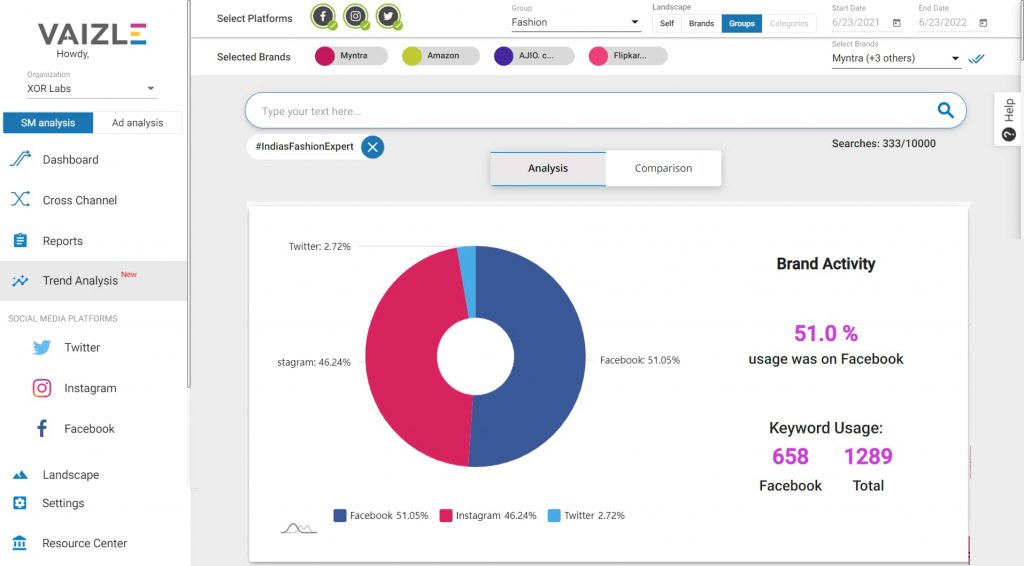Viewport: 1024px width, 566px height.
Task: Open Trend Analysis from sidebar
Action: coord(80,281)
